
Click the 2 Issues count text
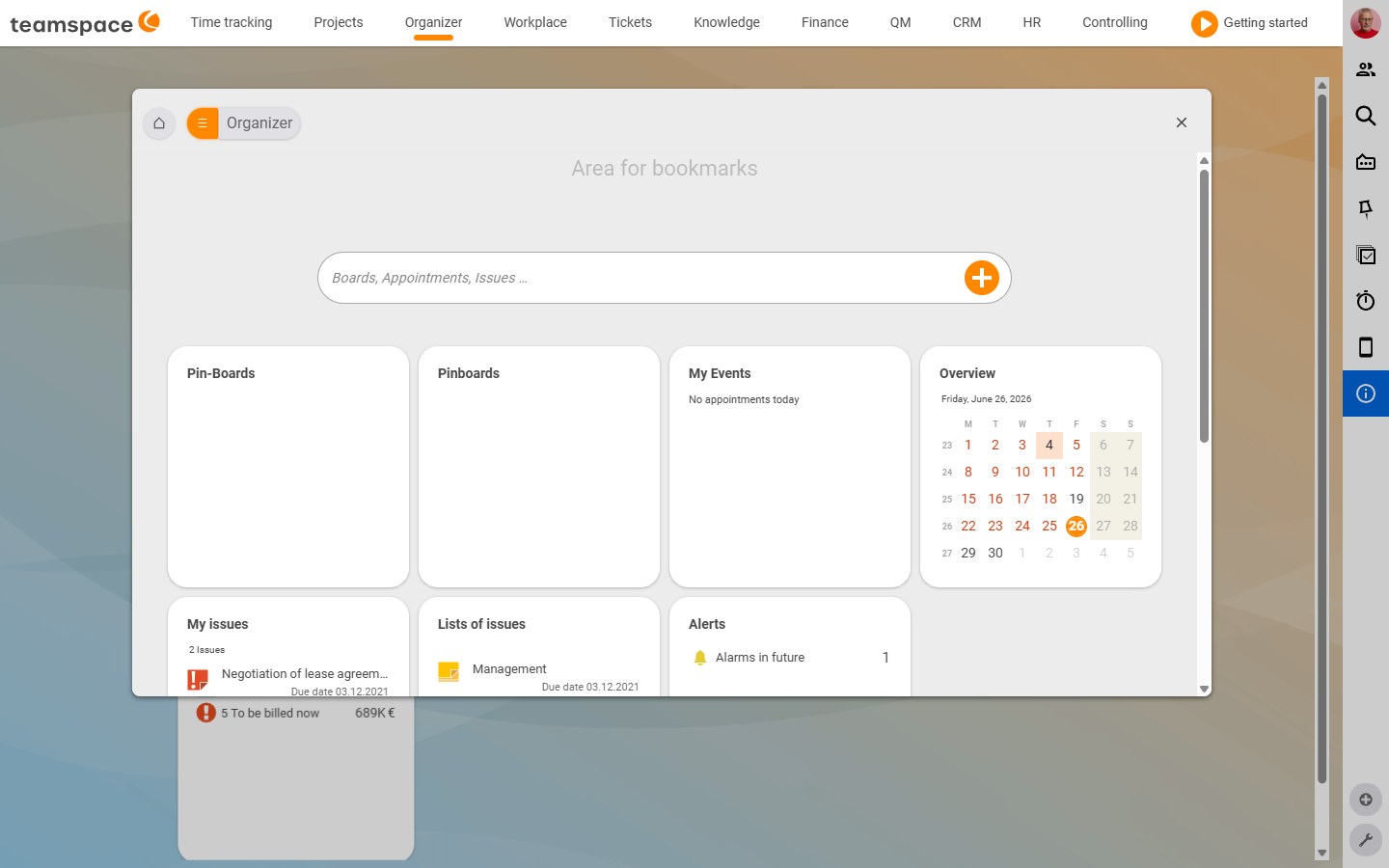206,650
